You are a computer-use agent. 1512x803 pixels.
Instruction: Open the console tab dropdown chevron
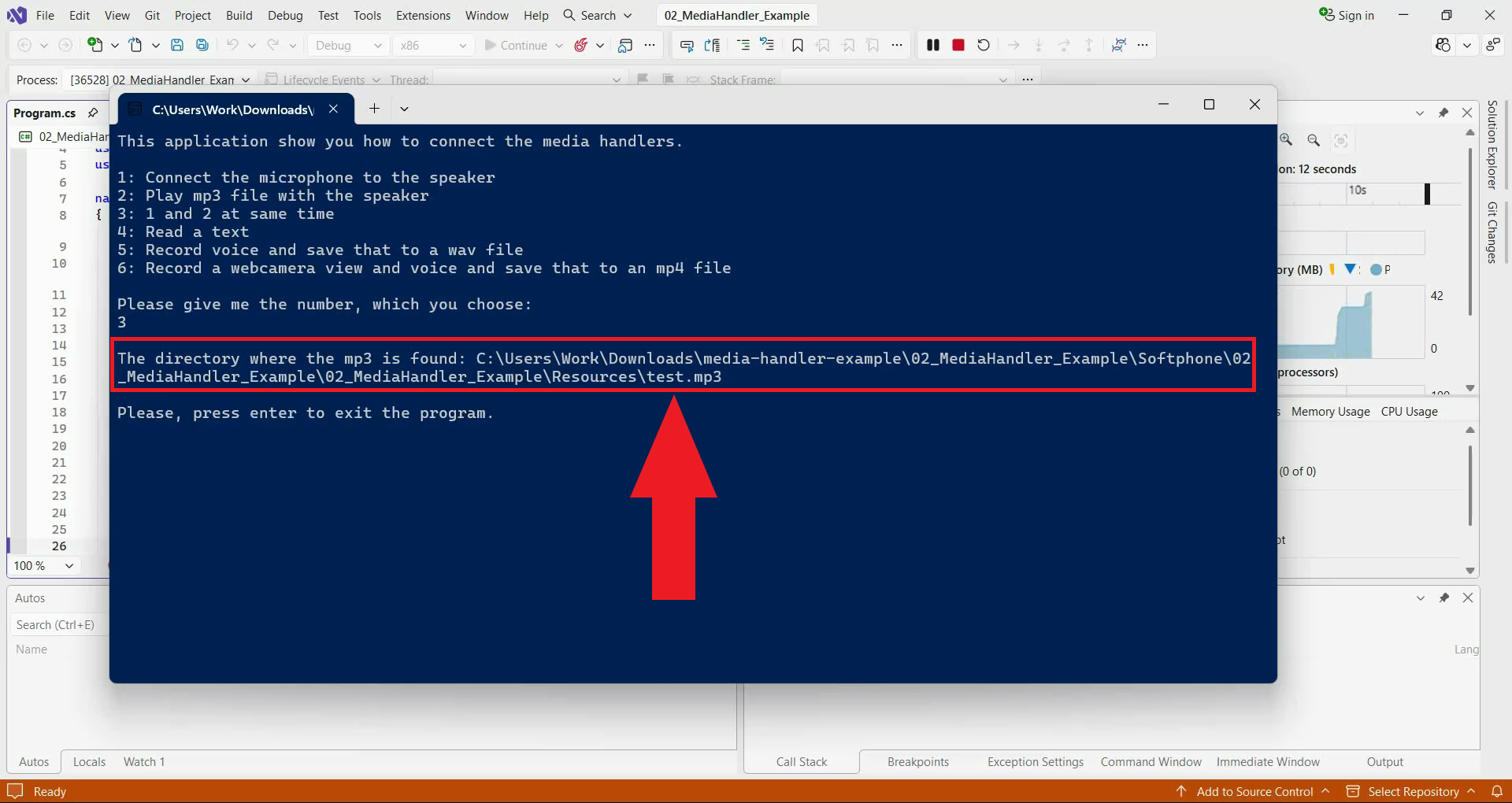(404, 109)
